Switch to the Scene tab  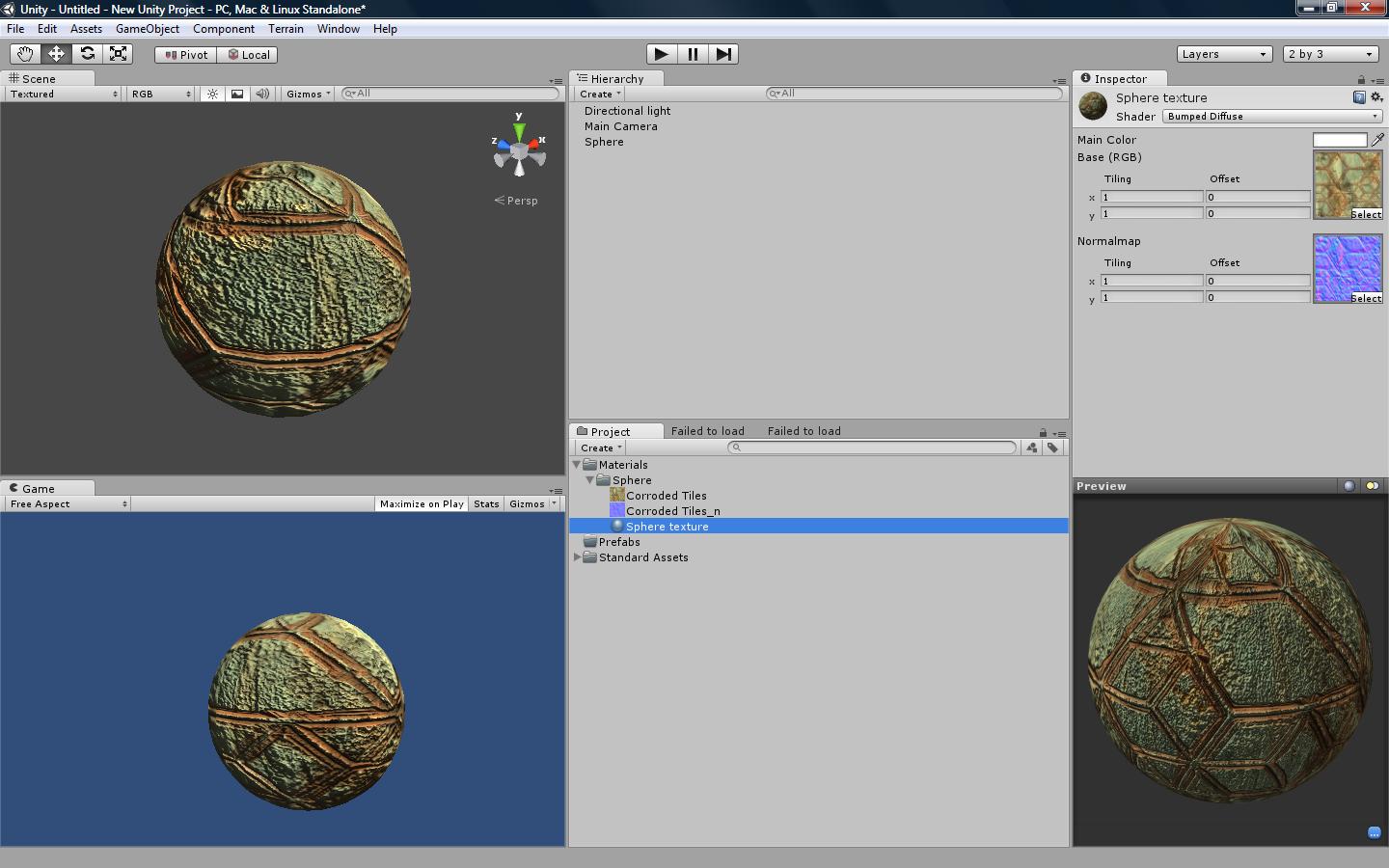47,79
